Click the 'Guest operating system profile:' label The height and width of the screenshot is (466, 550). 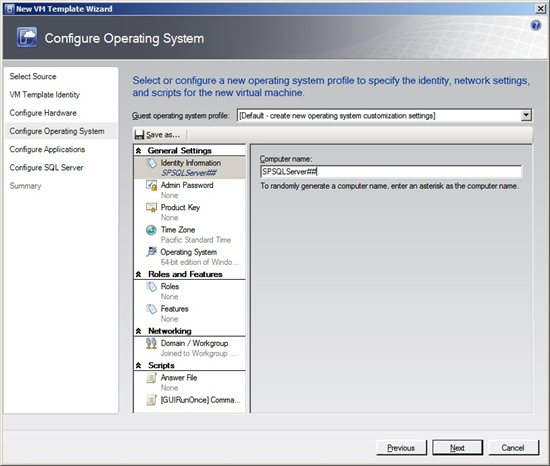click(x=180, y=116)
